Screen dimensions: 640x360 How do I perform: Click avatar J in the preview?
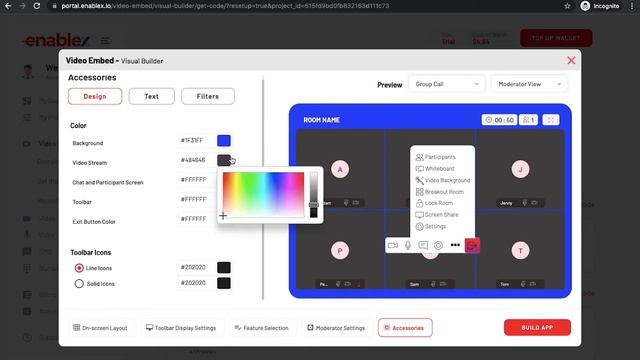pyautogui.click(x=520, y=169)
